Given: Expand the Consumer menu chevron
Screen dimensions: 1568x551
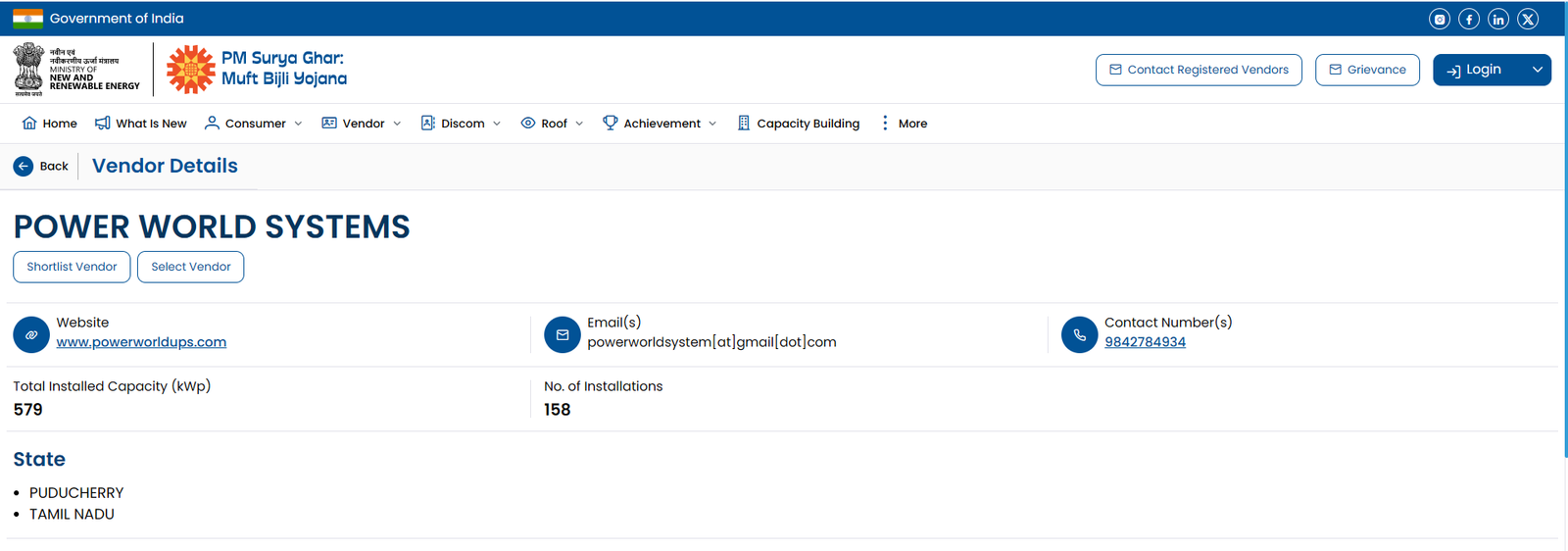Looking at the screenshot, I should (x=298, y=124).
